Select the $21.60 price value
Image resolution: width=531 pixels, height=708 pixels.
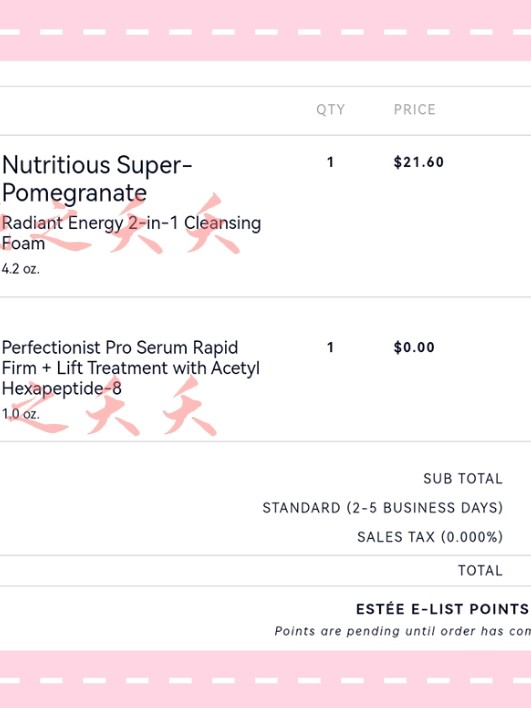click(x=419, y=162)
